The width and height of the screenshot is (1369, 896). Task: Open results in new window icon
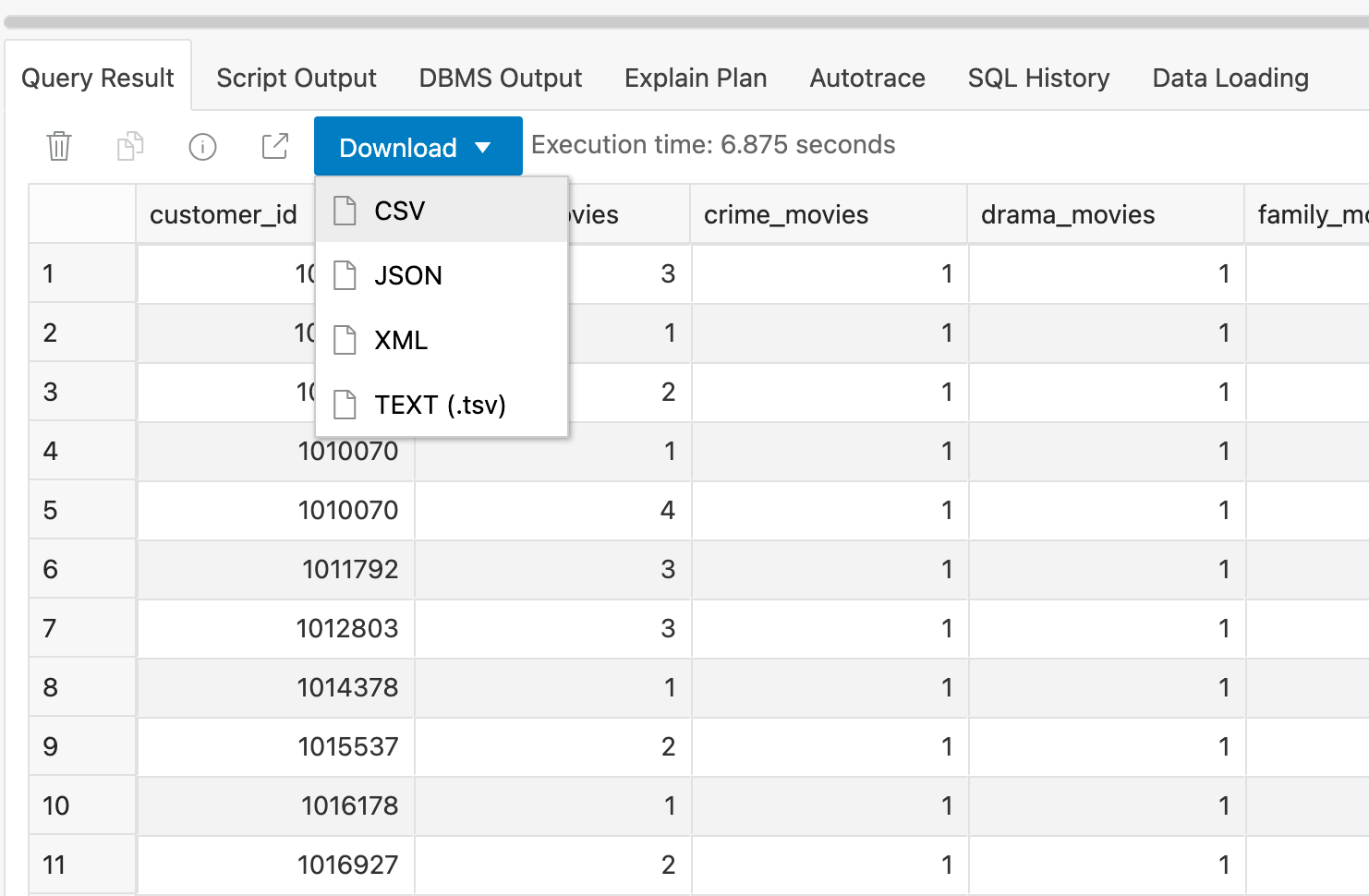274,146
